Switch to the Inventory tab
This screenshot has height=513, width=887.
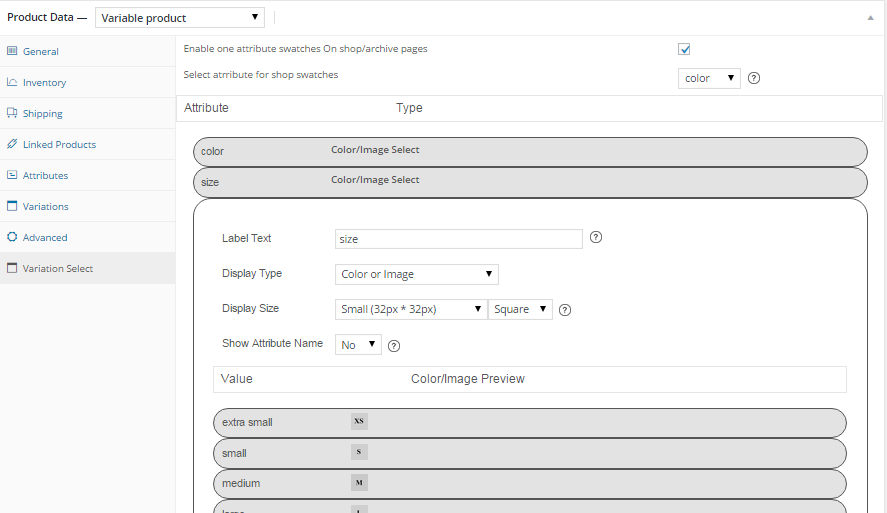44,83
